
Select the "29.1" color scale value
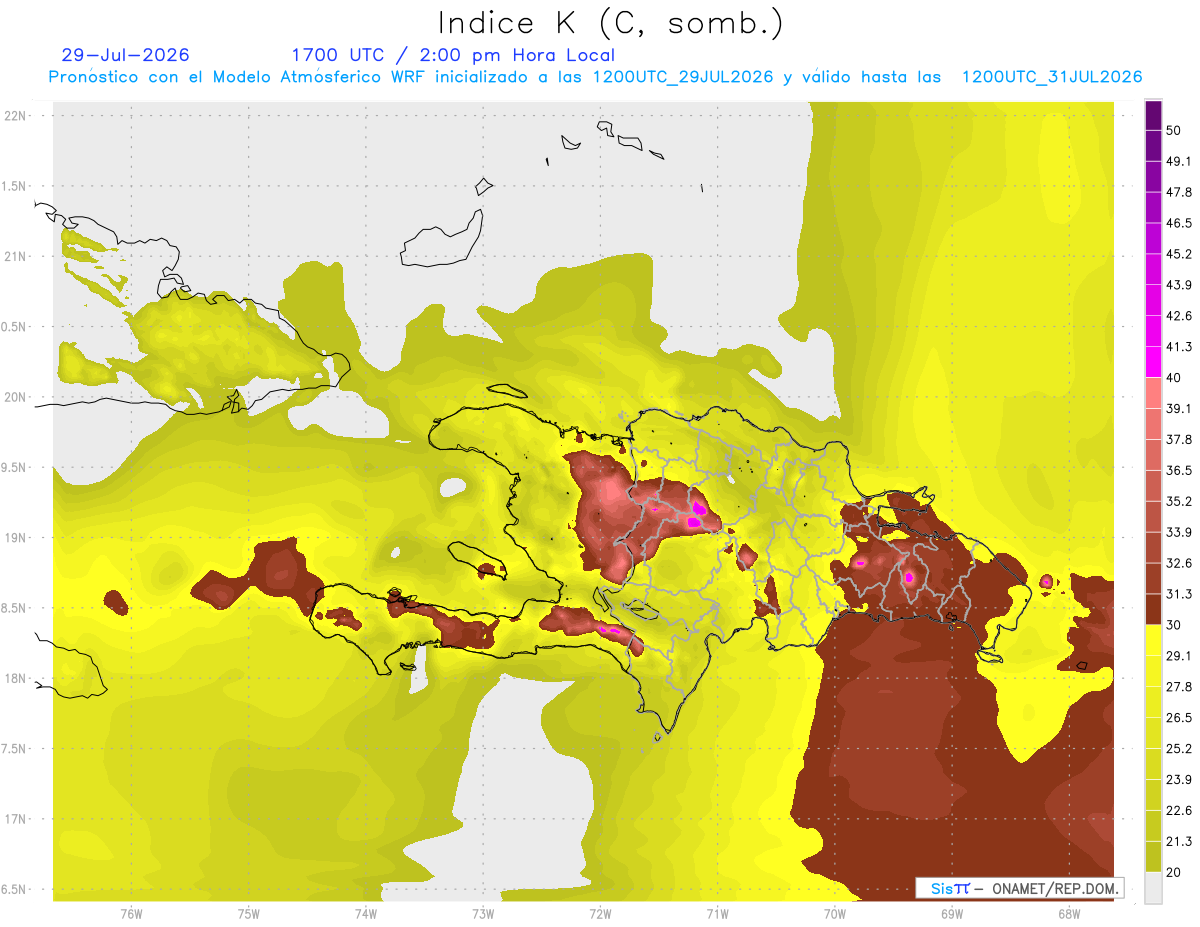[x=1178, y=656]
